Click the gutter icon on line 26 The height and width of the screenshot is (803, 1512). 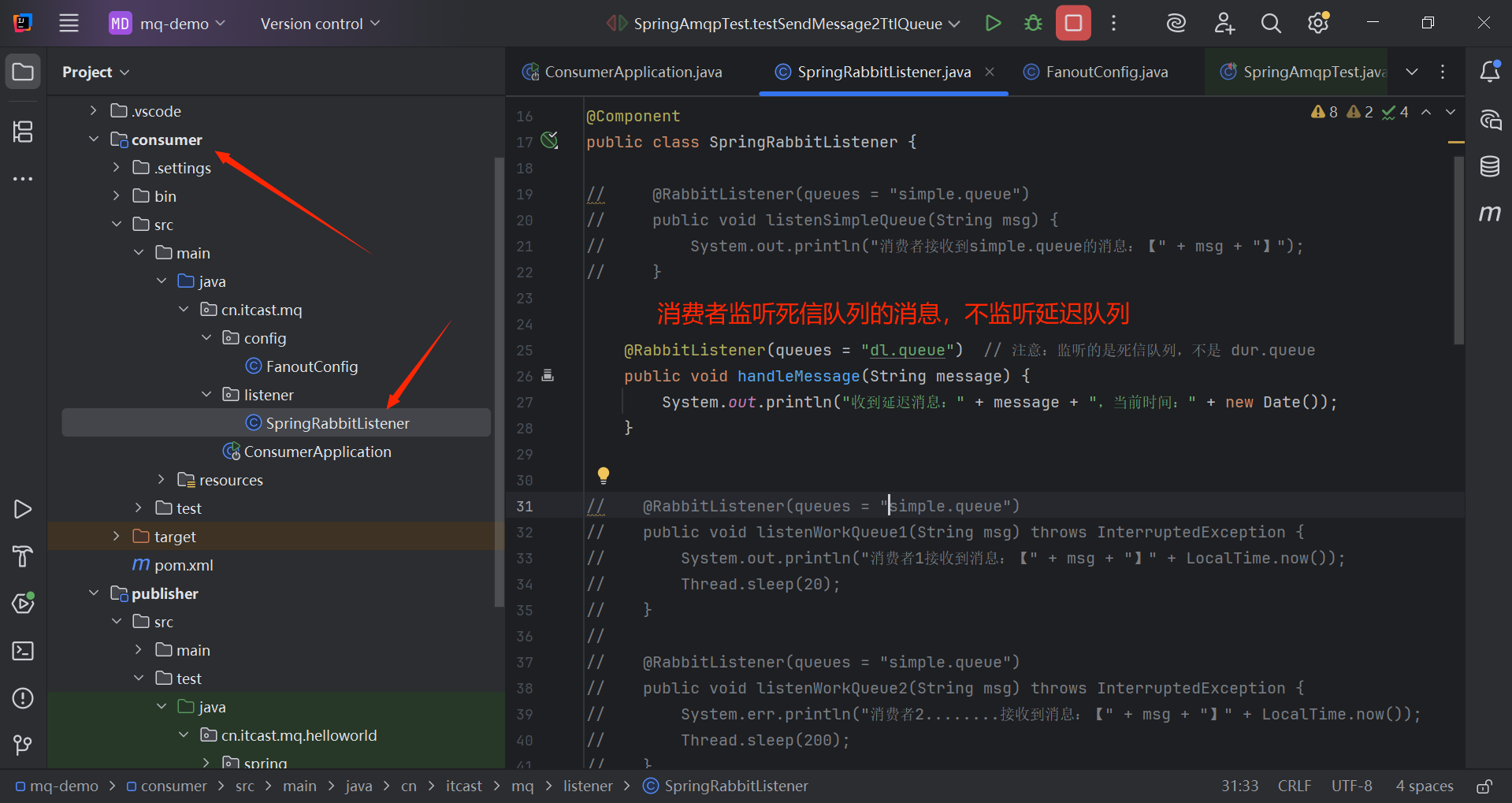coord(548,376)
